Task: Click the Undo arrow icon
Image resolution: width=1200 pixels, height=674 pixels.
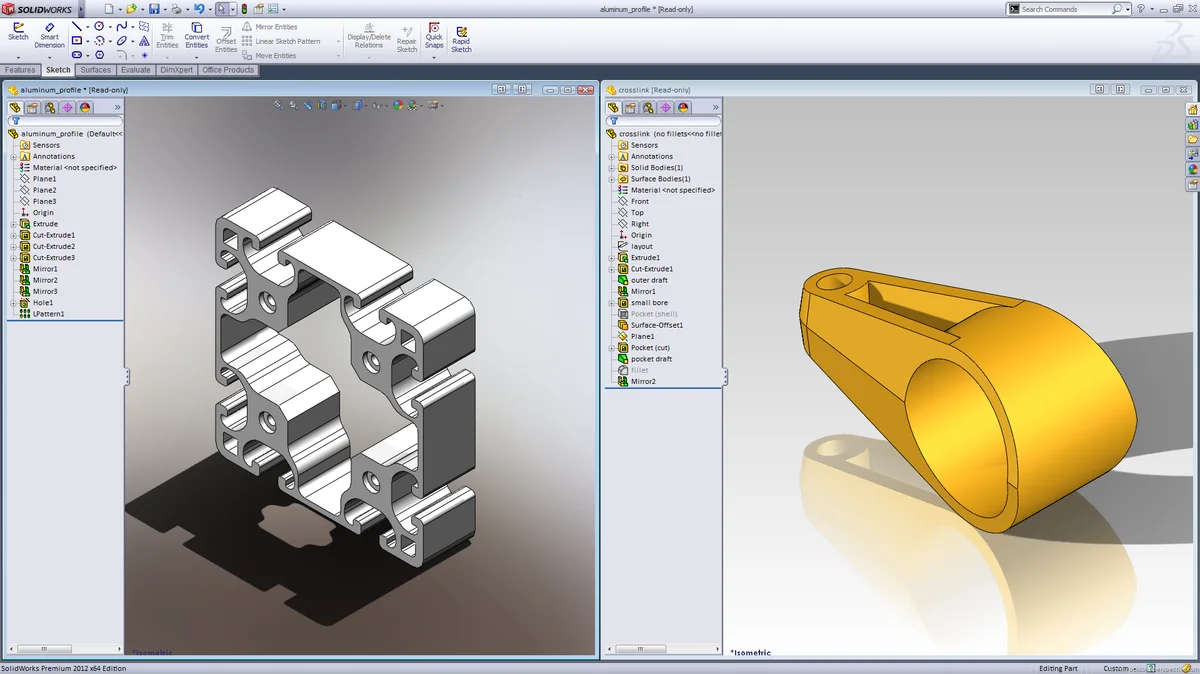Action: click(x=198, y=9)
